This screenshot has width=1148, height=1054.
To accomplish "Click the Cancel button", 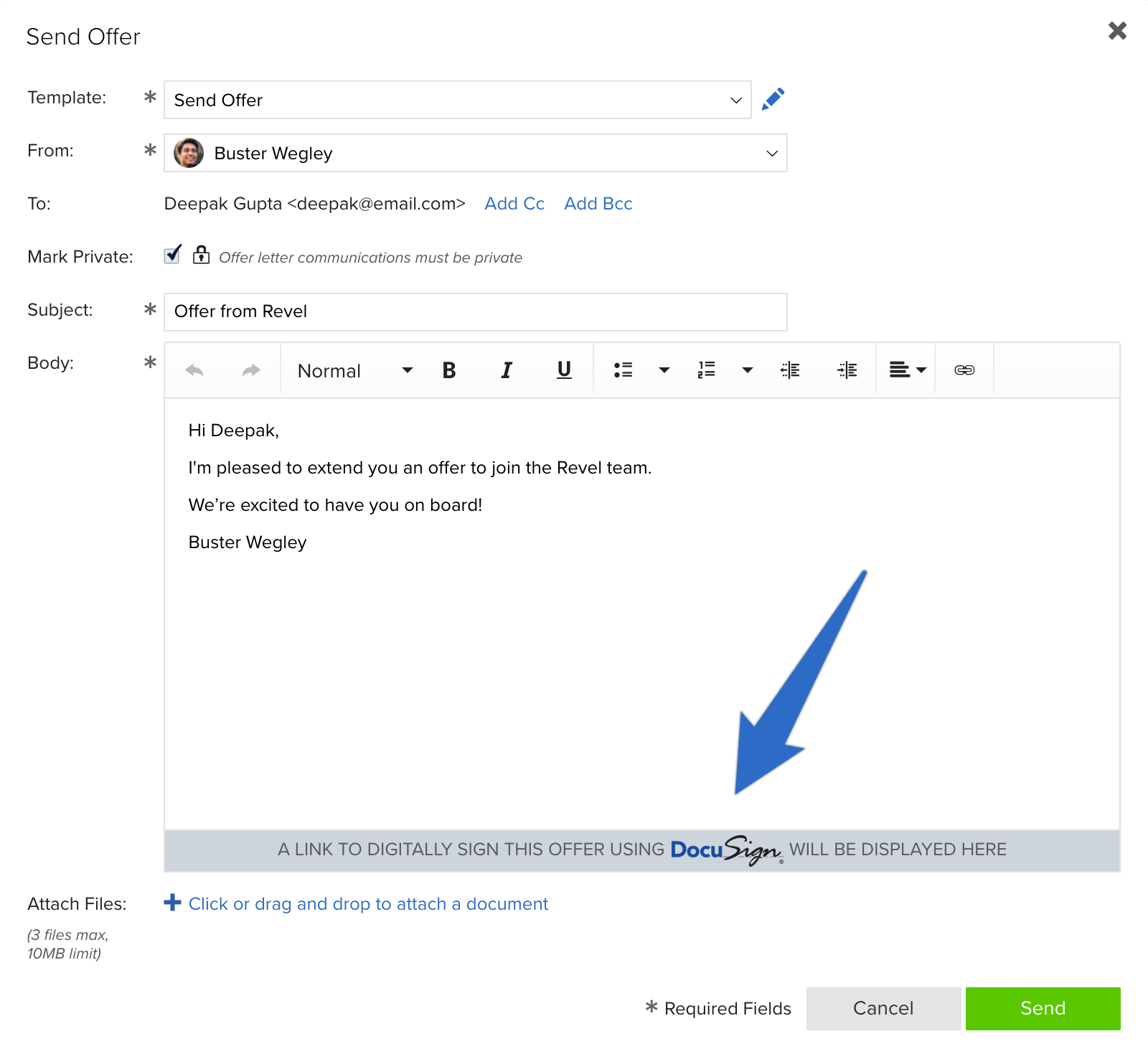I will point(883,1009).
